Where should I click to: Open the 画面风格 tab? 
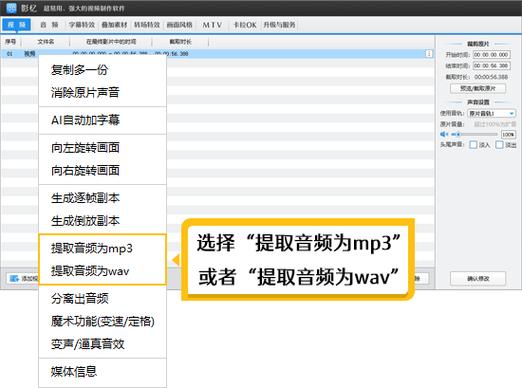pyautogui.click(x=180, y=25)
